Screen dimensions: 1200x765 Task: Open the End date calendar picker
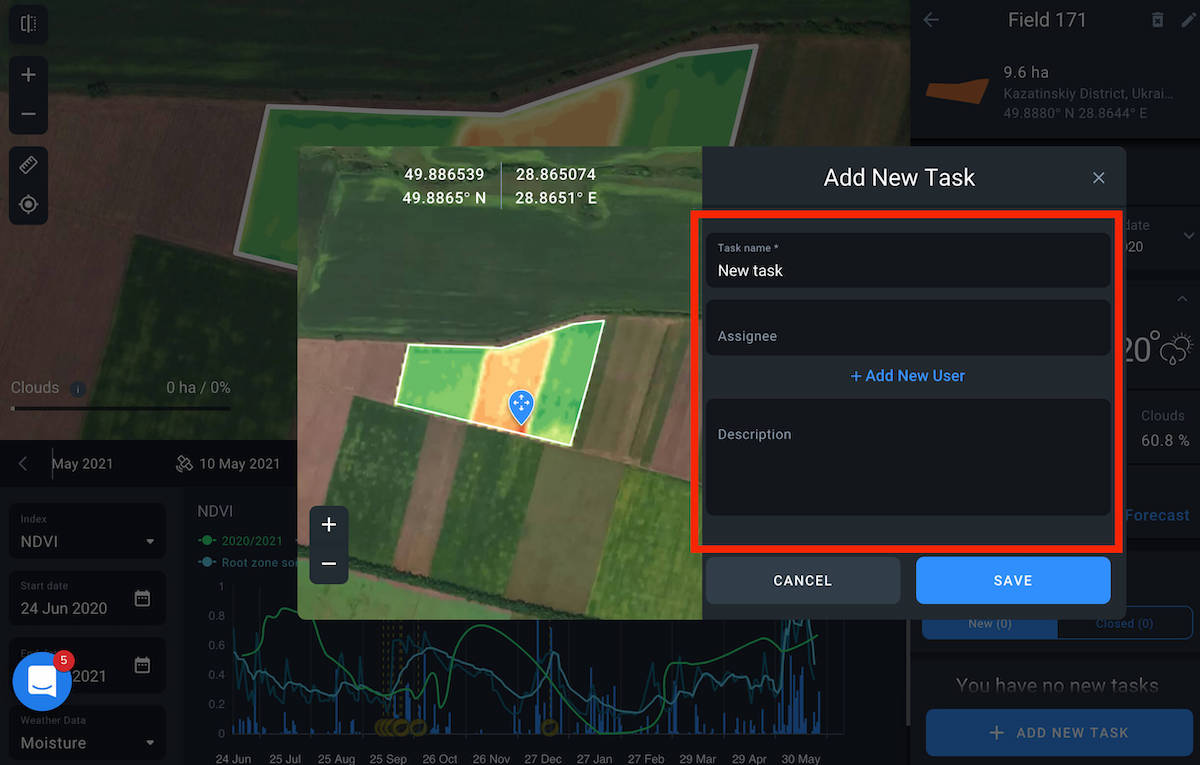141,664
